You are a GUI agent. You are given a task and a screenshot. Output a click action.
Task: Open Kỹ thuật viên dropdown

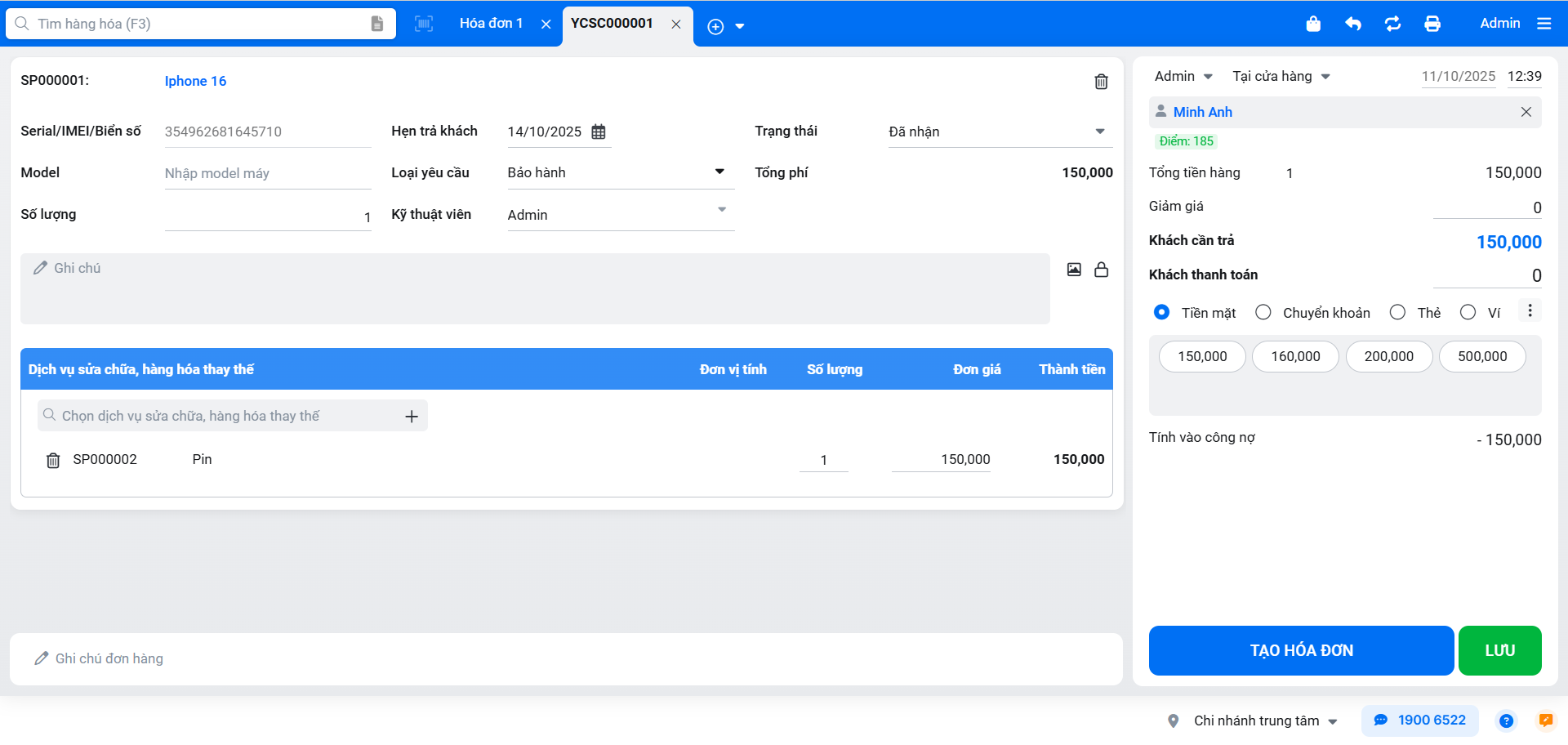(x=621, y=214)
